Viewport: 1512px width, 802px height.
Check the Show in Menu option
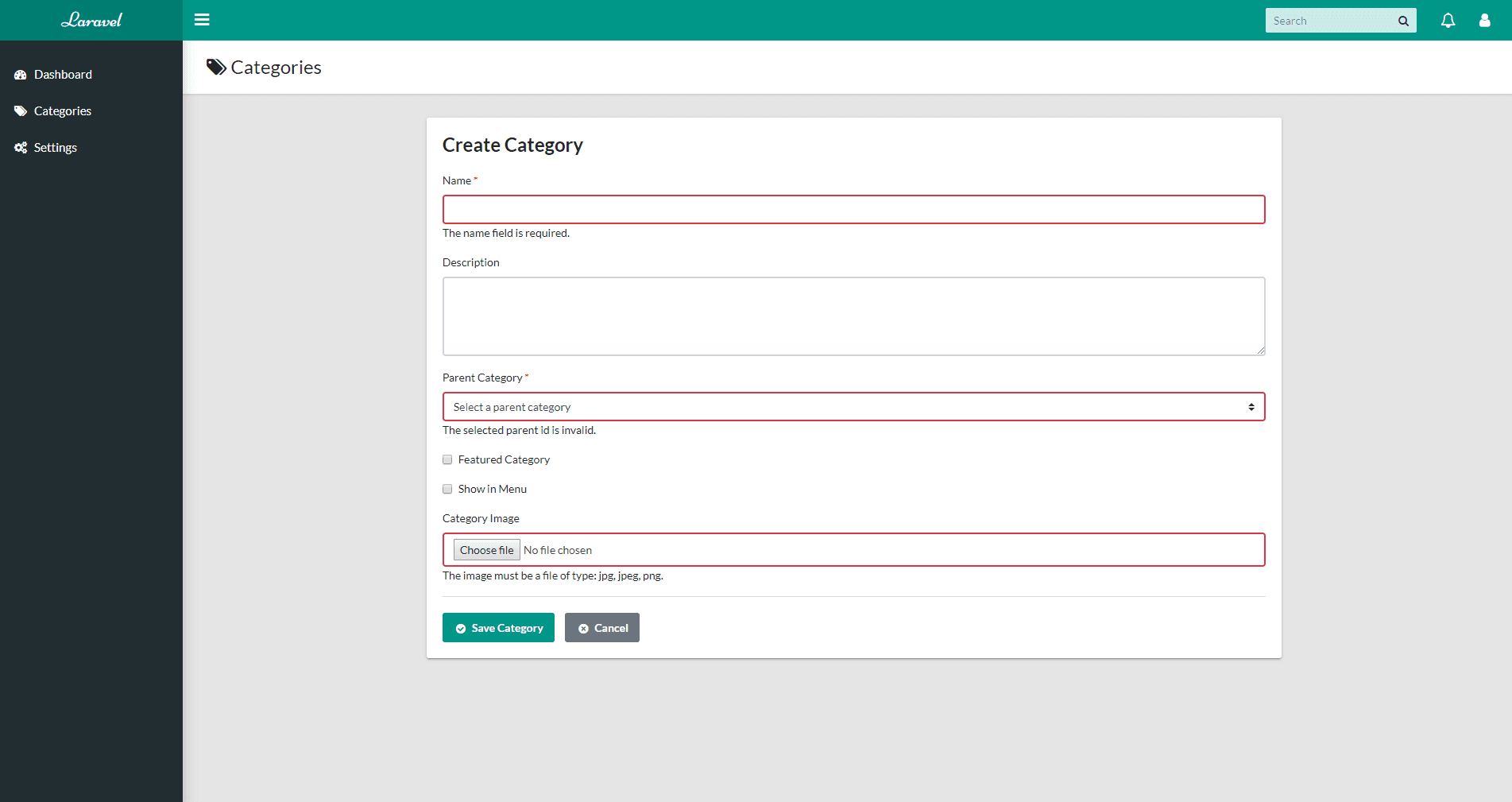pyautogui.click(x=447, y=489)
